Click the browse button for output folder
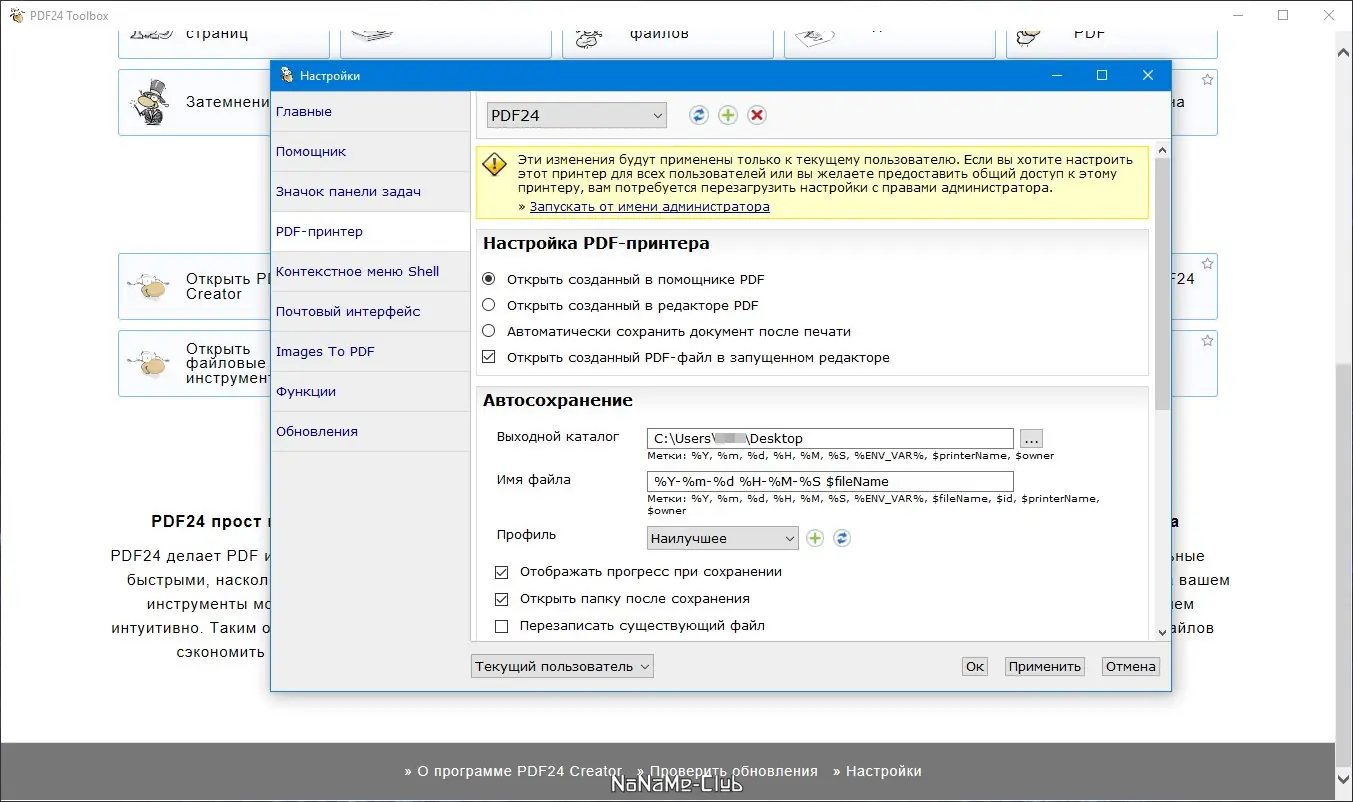This screenshot has width=1353, height=802. click(x=1032, y=438)
